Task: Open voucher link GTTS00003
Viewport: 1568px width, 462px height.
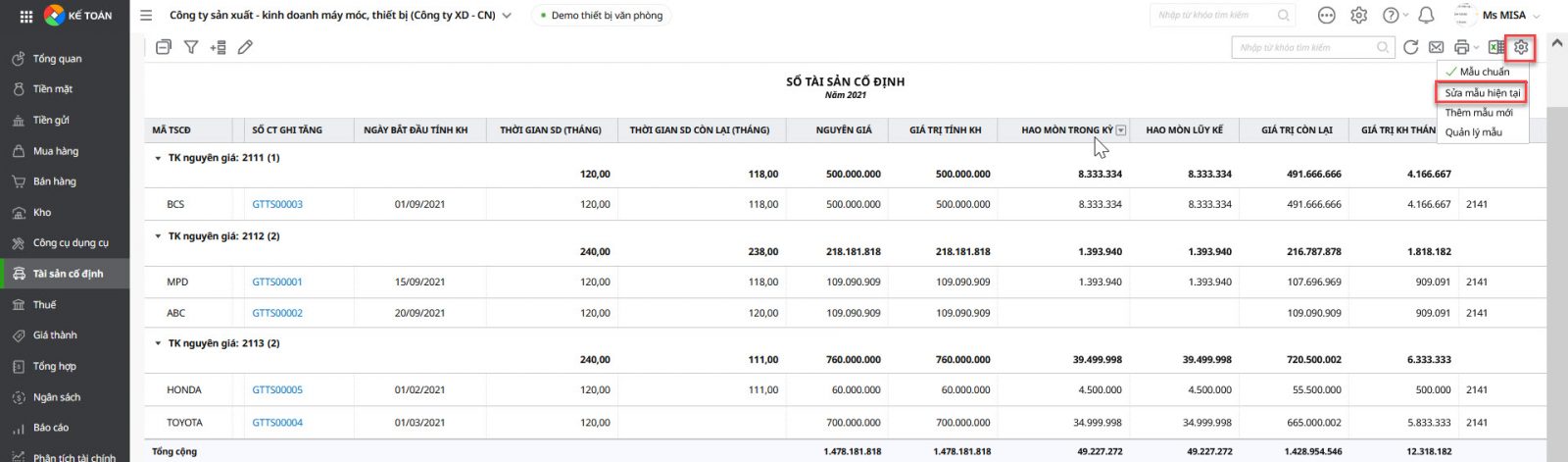Action: (x=277, y=204)
